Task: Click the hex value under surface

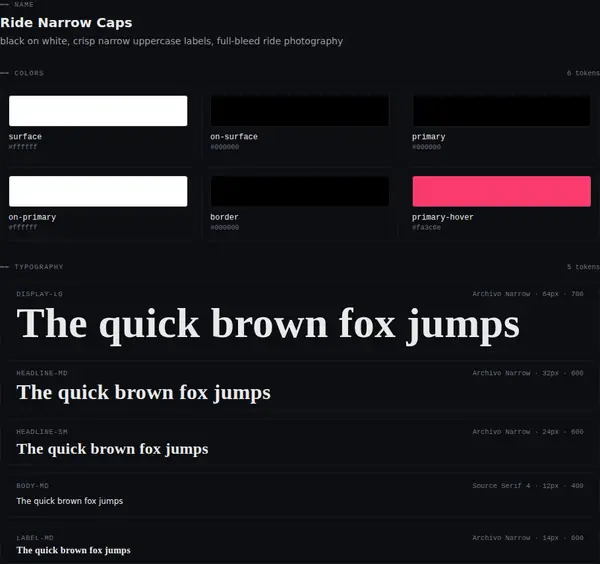Action: [x=23, y=147]
